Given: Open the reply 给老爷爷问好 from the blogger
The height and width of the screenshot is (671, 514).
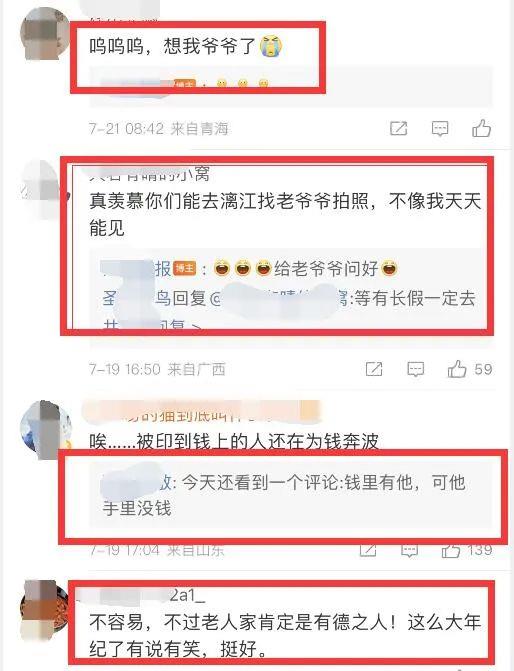Looking at the screenshot, I should (x=250, y=269).
